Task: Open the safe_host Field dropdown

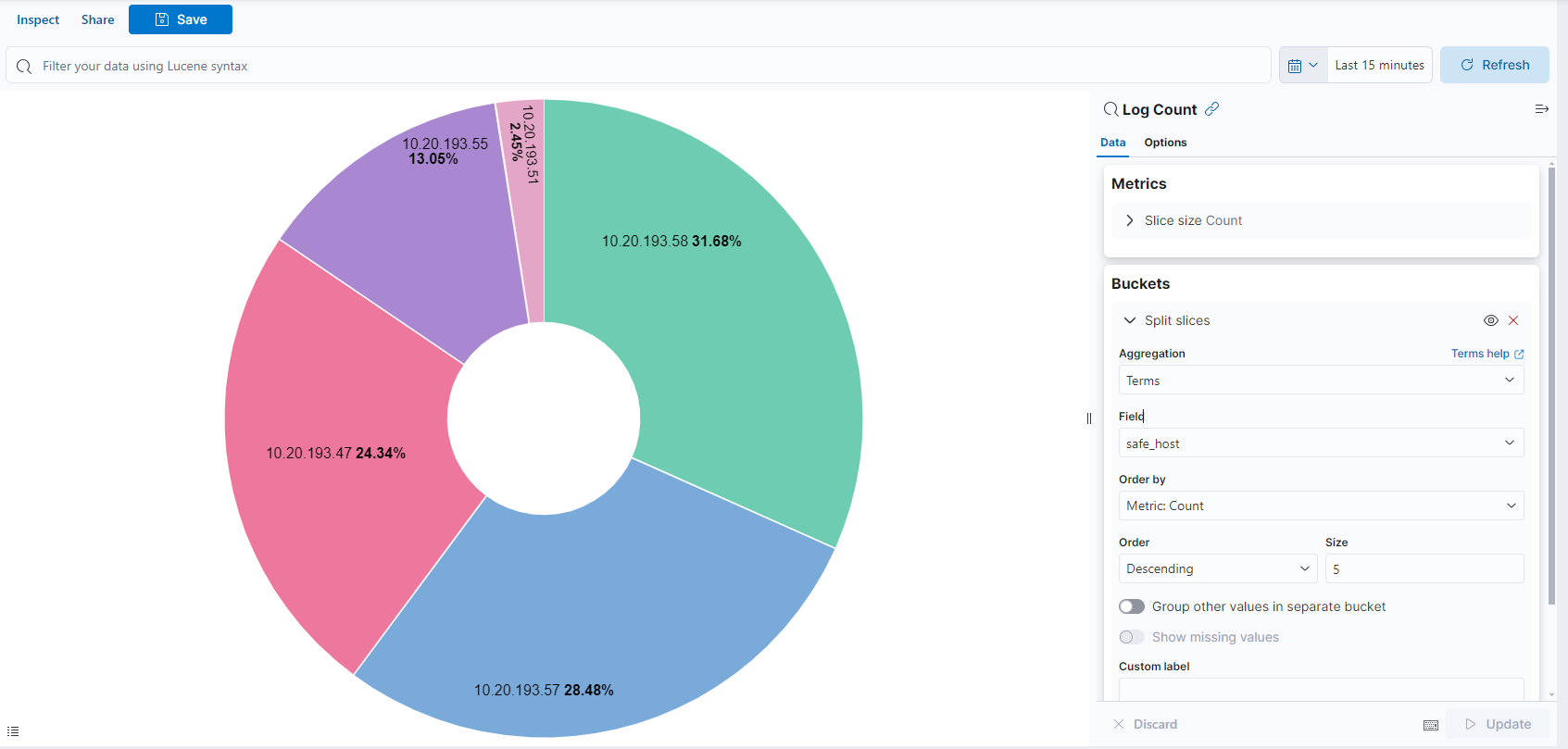Action: tap(1321, 443)
